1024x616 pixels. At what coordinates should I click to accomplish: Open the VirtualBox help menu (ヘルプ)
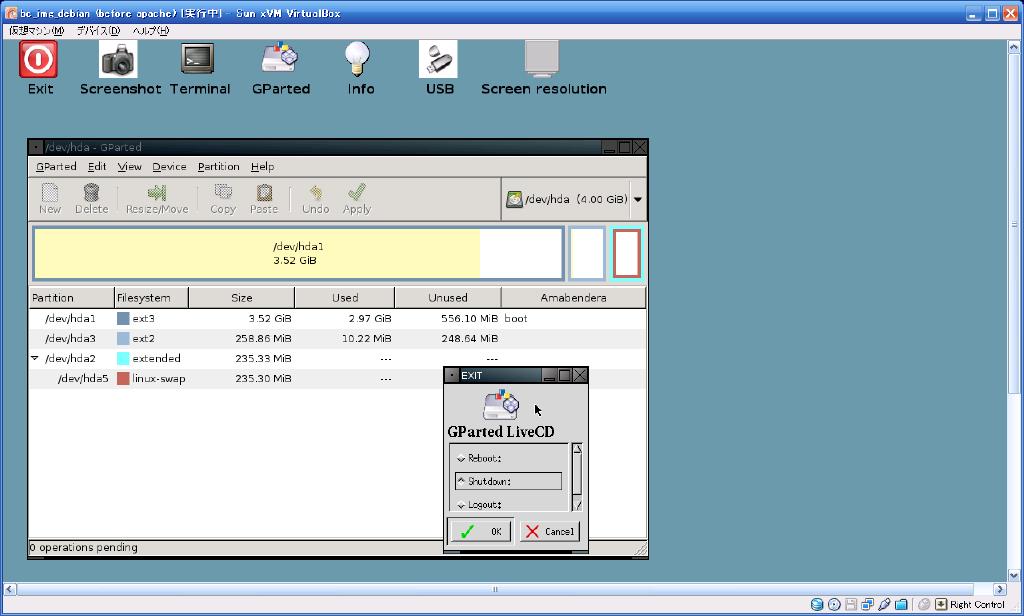(x=151, y=31)
